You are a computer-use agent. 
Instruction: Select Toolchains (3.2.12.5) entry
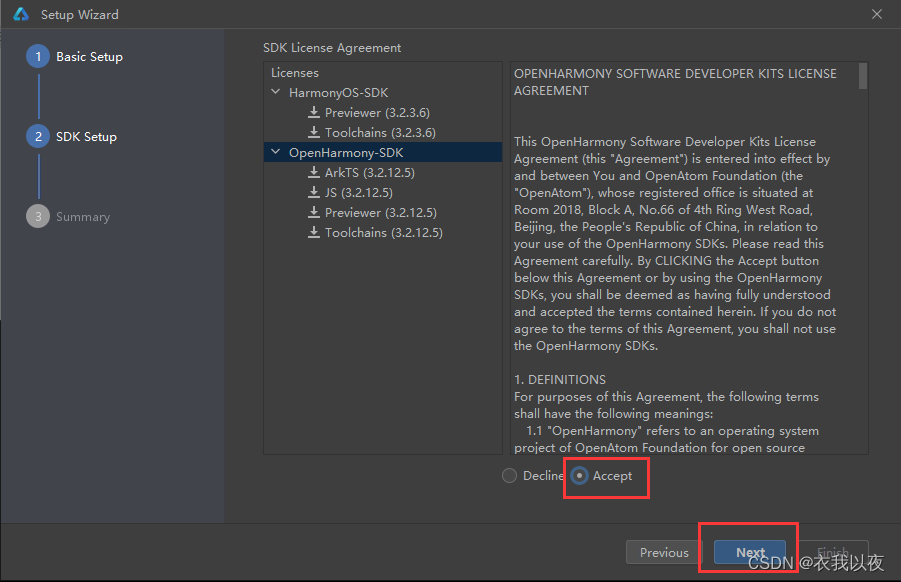pyautogui.click(x=383, y=233)
